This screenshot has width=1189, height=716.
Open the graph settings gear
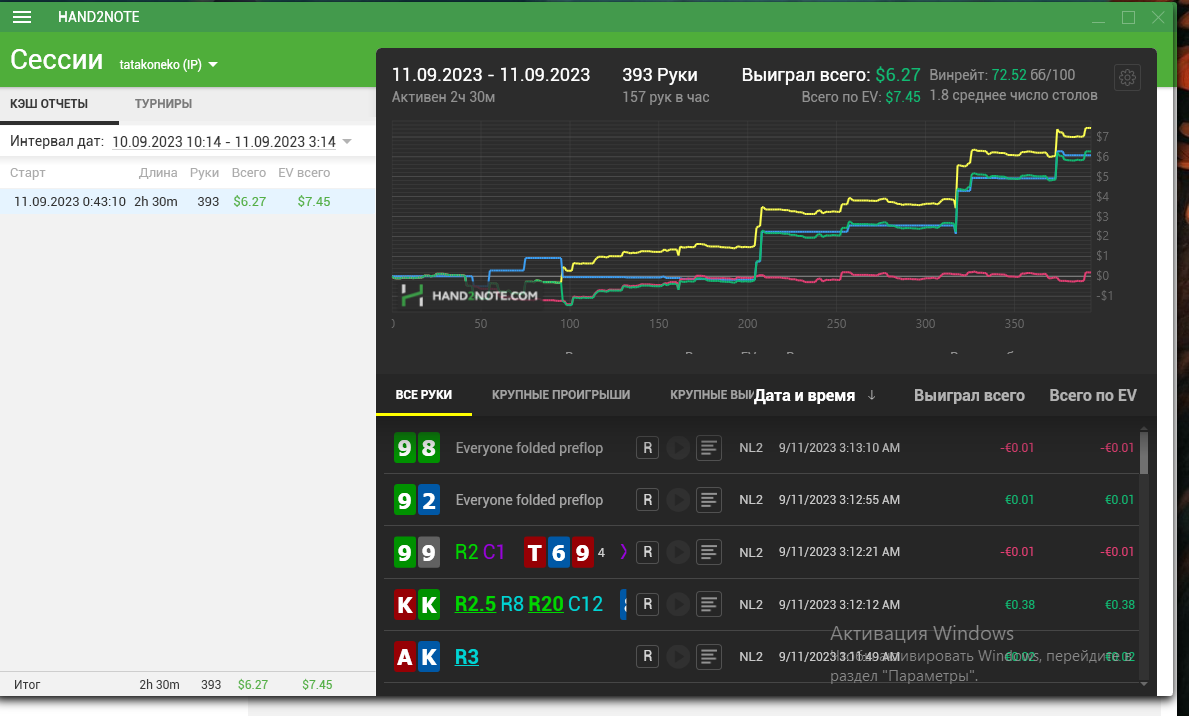(1128, 77)
